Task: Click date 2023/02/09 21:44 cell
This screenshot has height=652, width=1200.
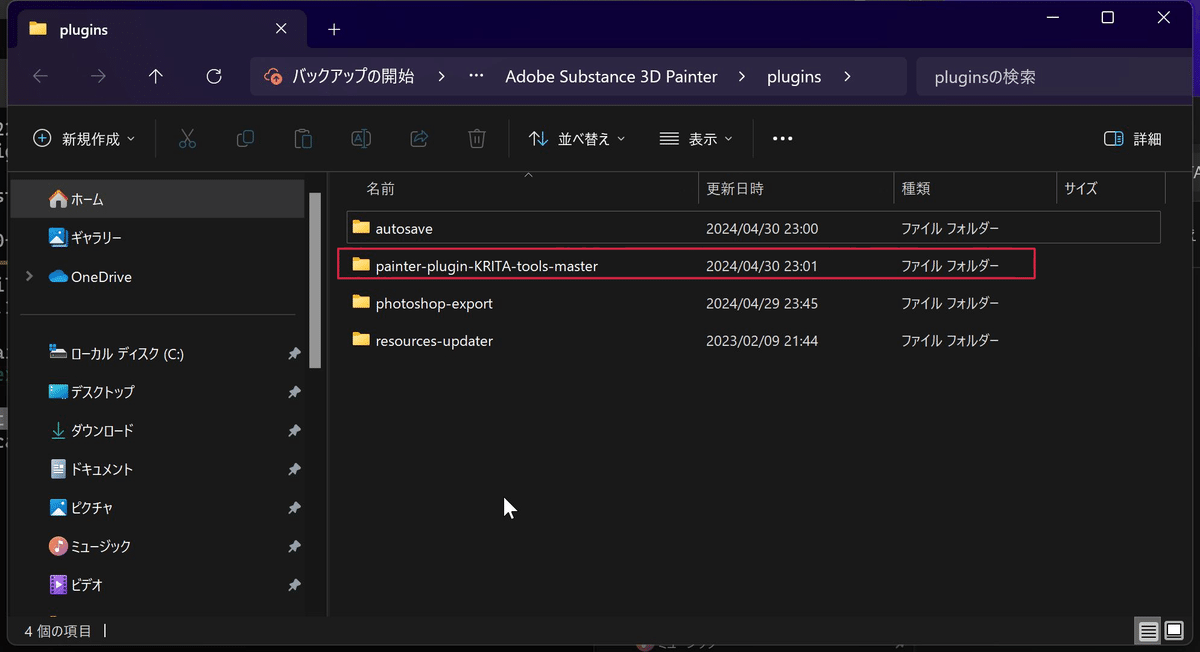Action: click(762, 341)
